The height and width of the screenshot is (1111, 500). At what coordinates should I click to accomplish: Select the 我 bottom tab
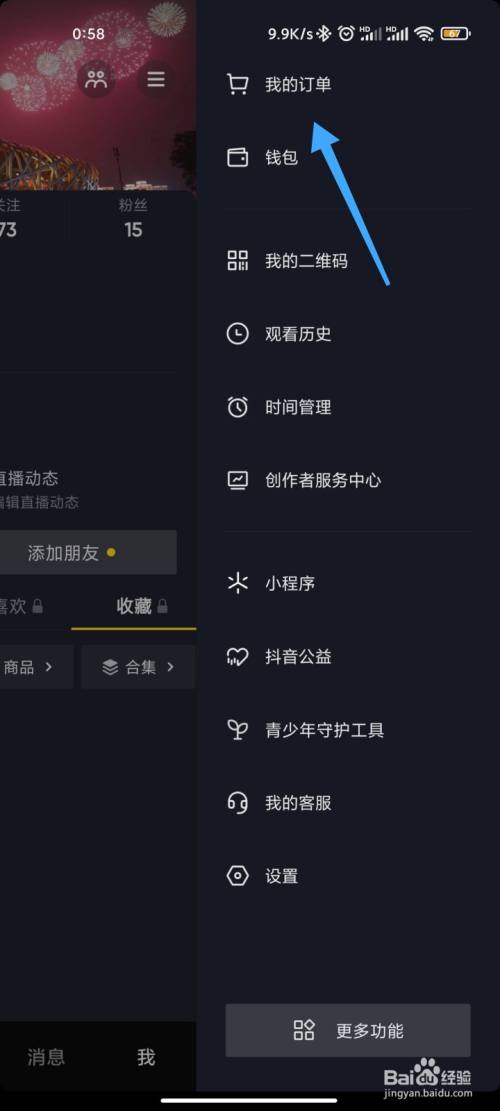[146, 1057]
